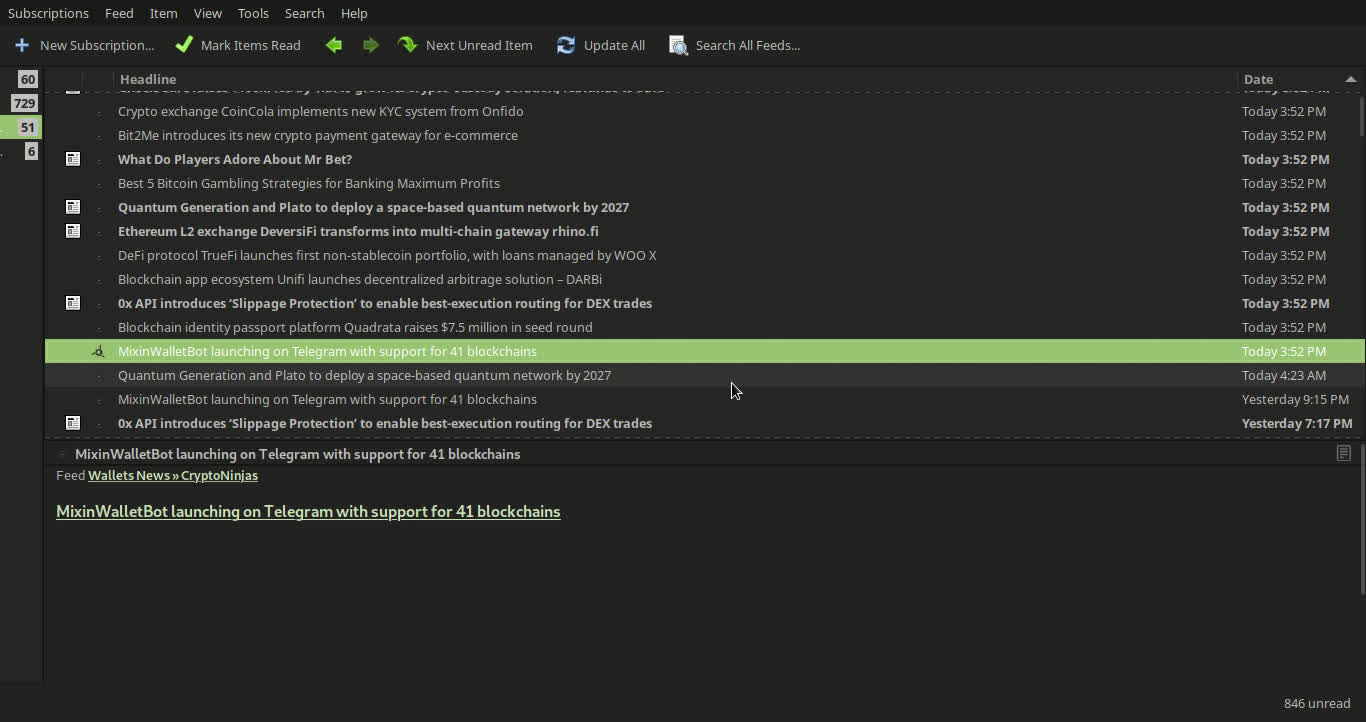Select 'MixinWalletBot' item from Yesterday 9:15 PM

point(327,399)
